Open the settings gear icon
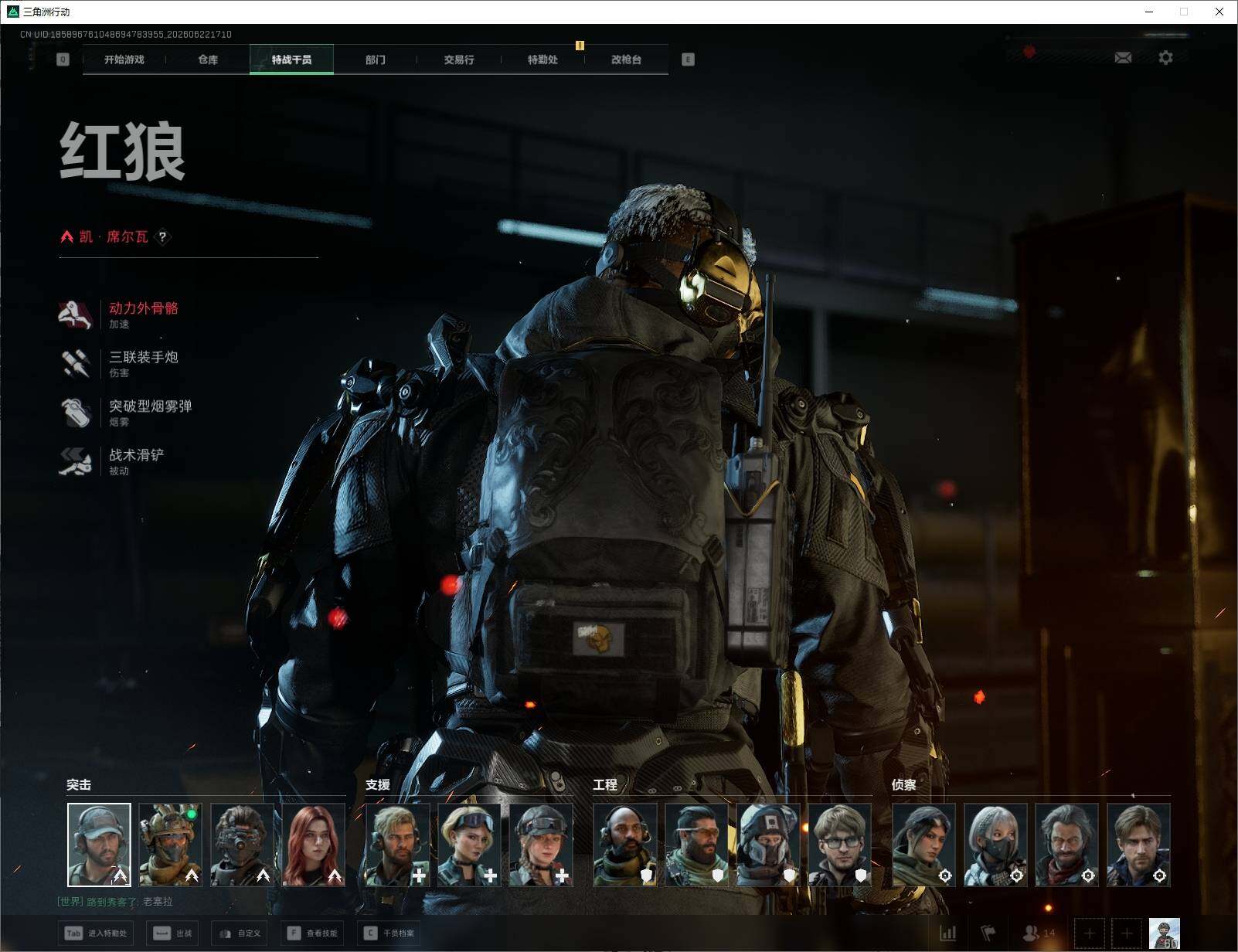 point(1165,57)
